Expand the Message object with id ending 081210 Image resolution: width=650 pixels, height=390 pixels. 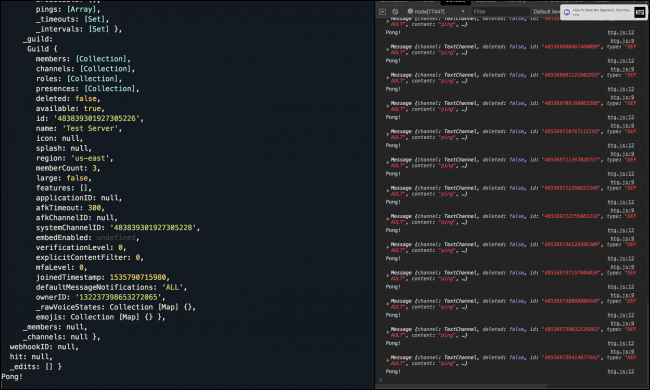pos(388,219)
